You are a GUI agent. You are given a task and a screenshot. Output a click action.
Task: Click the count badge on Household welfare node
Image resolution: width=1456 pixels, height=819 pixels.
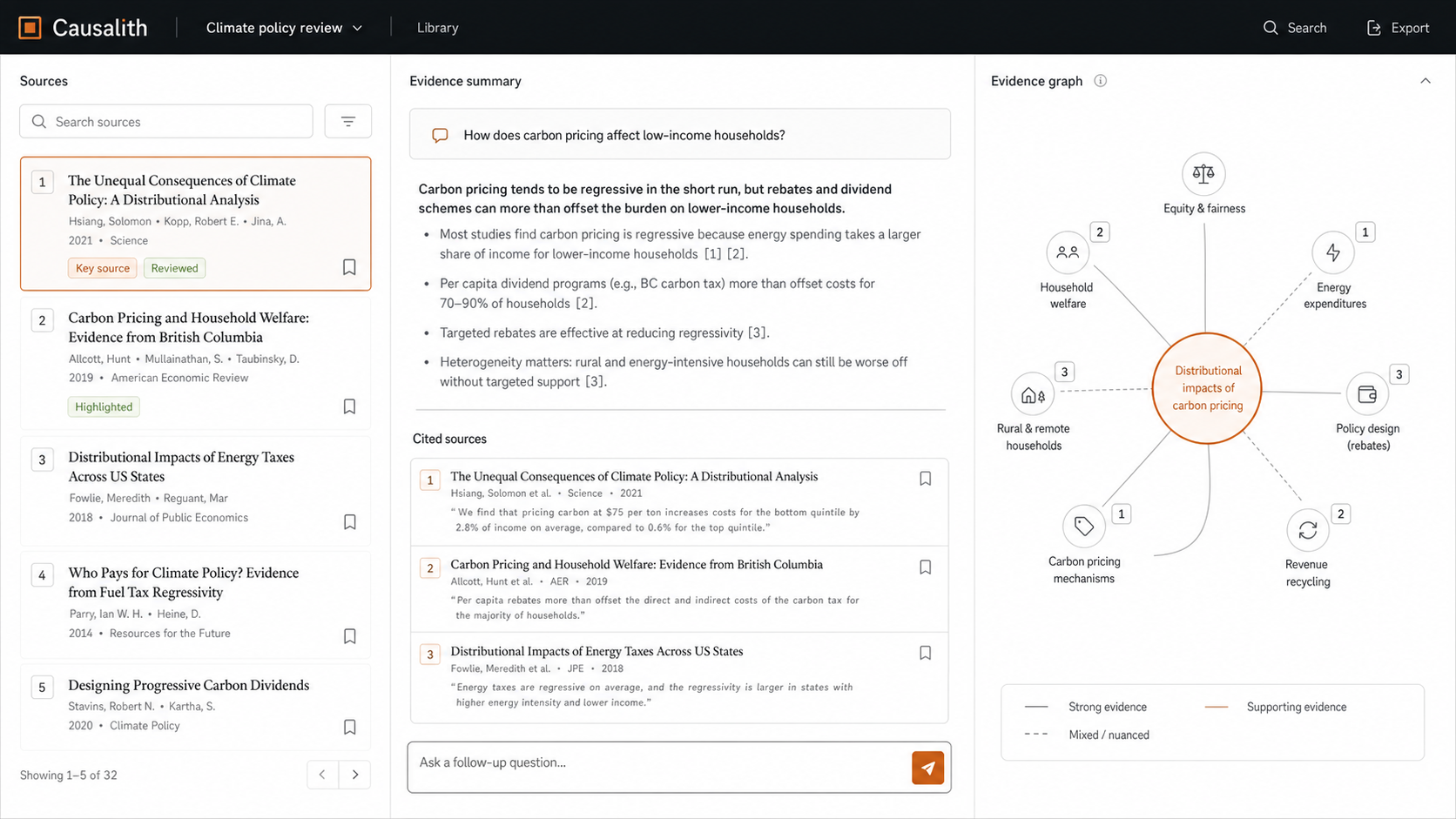pyautogui.click(x=1100, y=232)
